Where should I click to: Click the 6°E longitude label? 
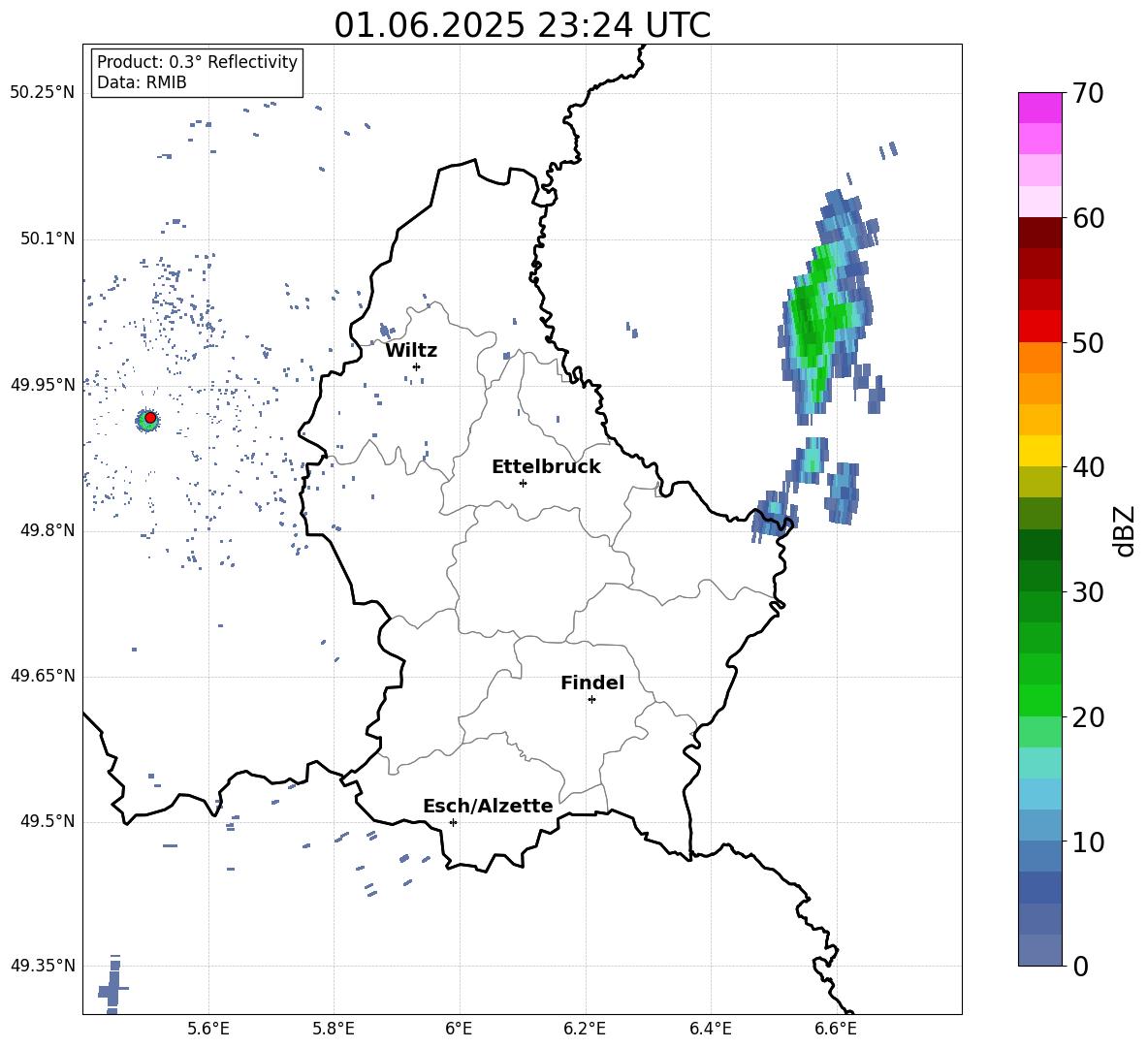pos(459,1029)
